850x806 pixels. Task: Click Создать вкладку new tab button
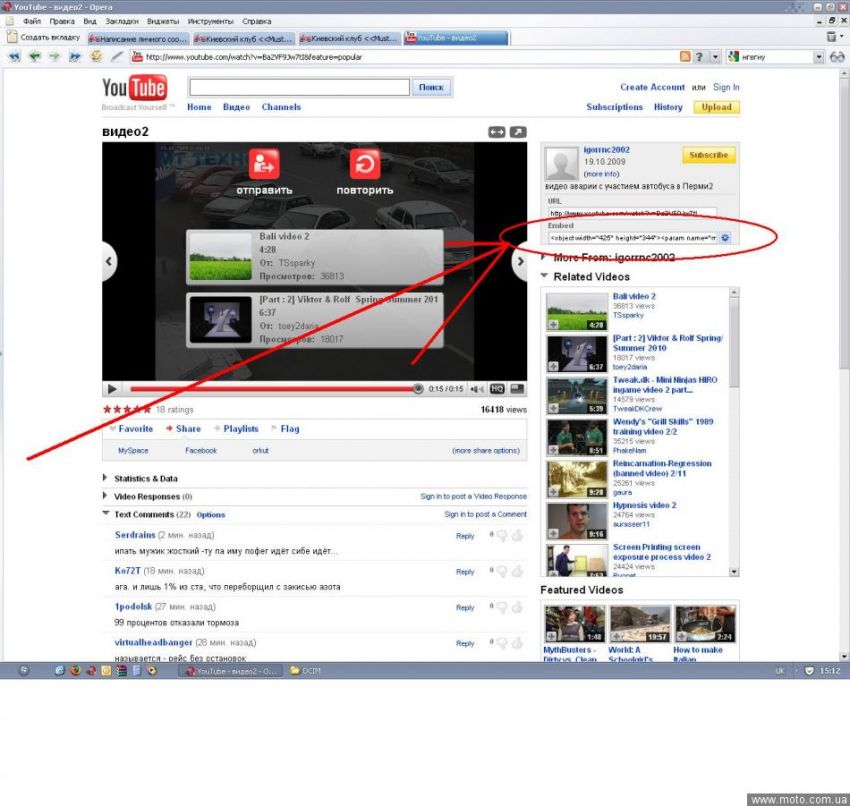click(x=43, y=37)
